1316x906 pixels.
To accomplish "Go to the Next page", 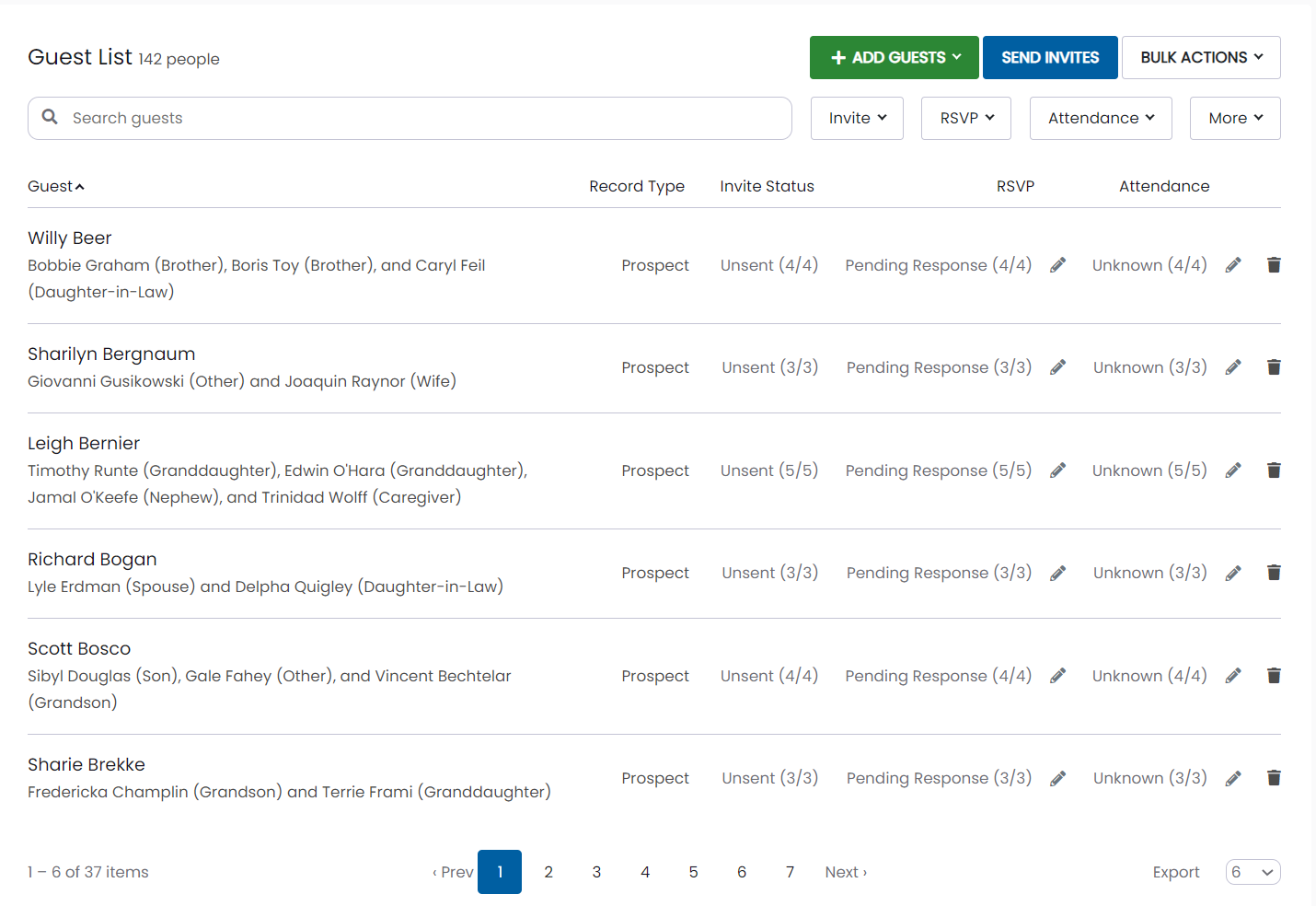I will click(x=846, y=872).
